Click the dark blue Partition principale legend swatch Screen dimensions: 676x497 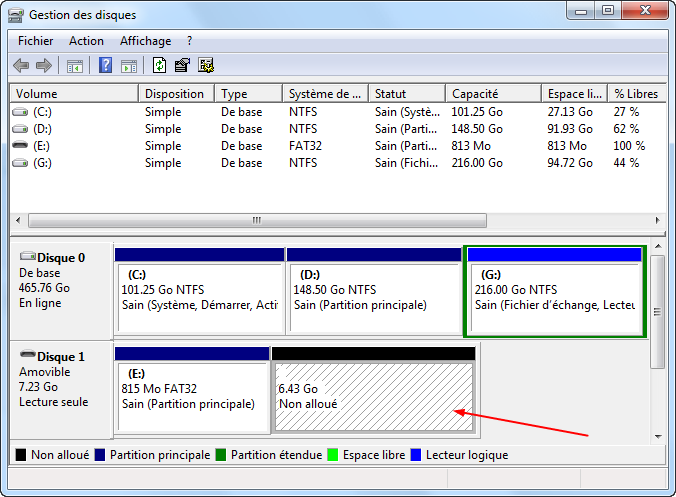click(100, 455)
